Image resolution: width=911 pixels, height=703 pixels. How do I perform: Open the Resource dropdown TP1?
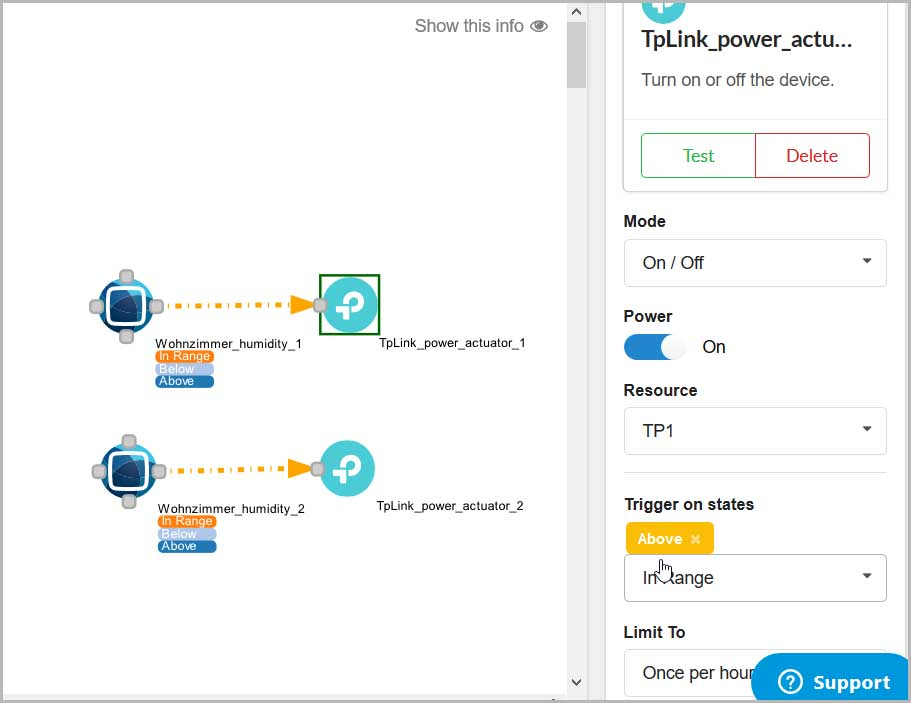[x=755, y=431]
